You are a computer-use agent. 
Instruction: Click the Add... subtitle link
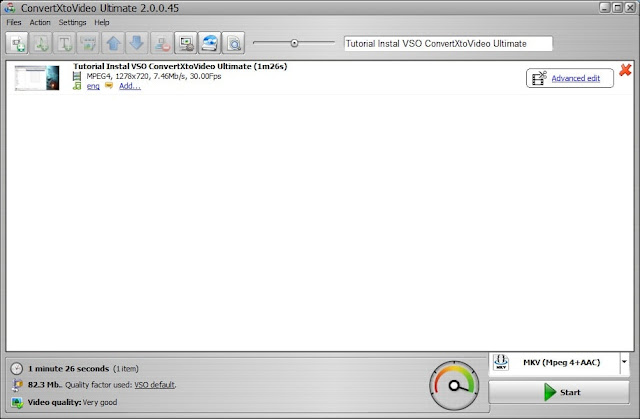[x=130, y=86]
